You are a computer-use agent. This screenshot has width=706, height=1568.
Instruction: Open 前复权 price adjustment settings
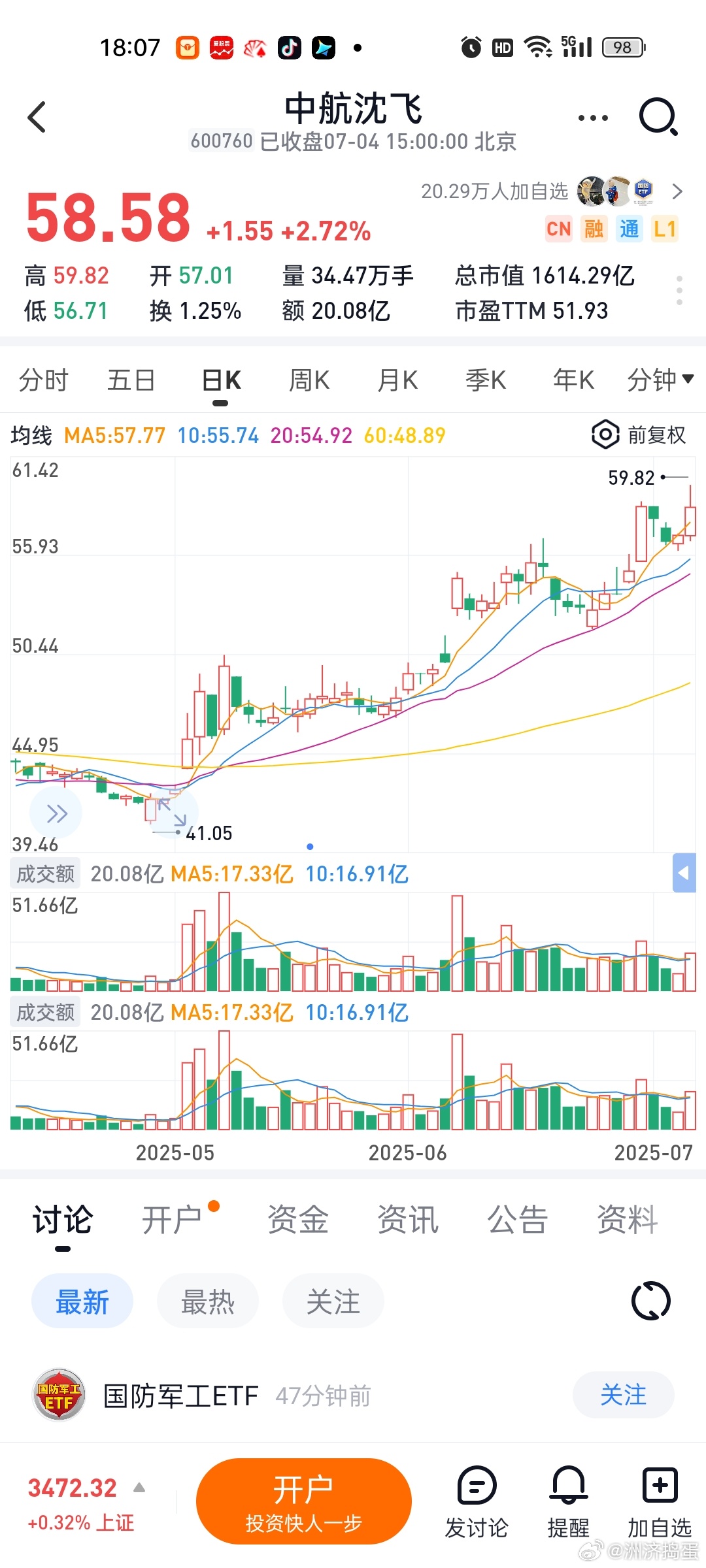[x=639, y=435]
